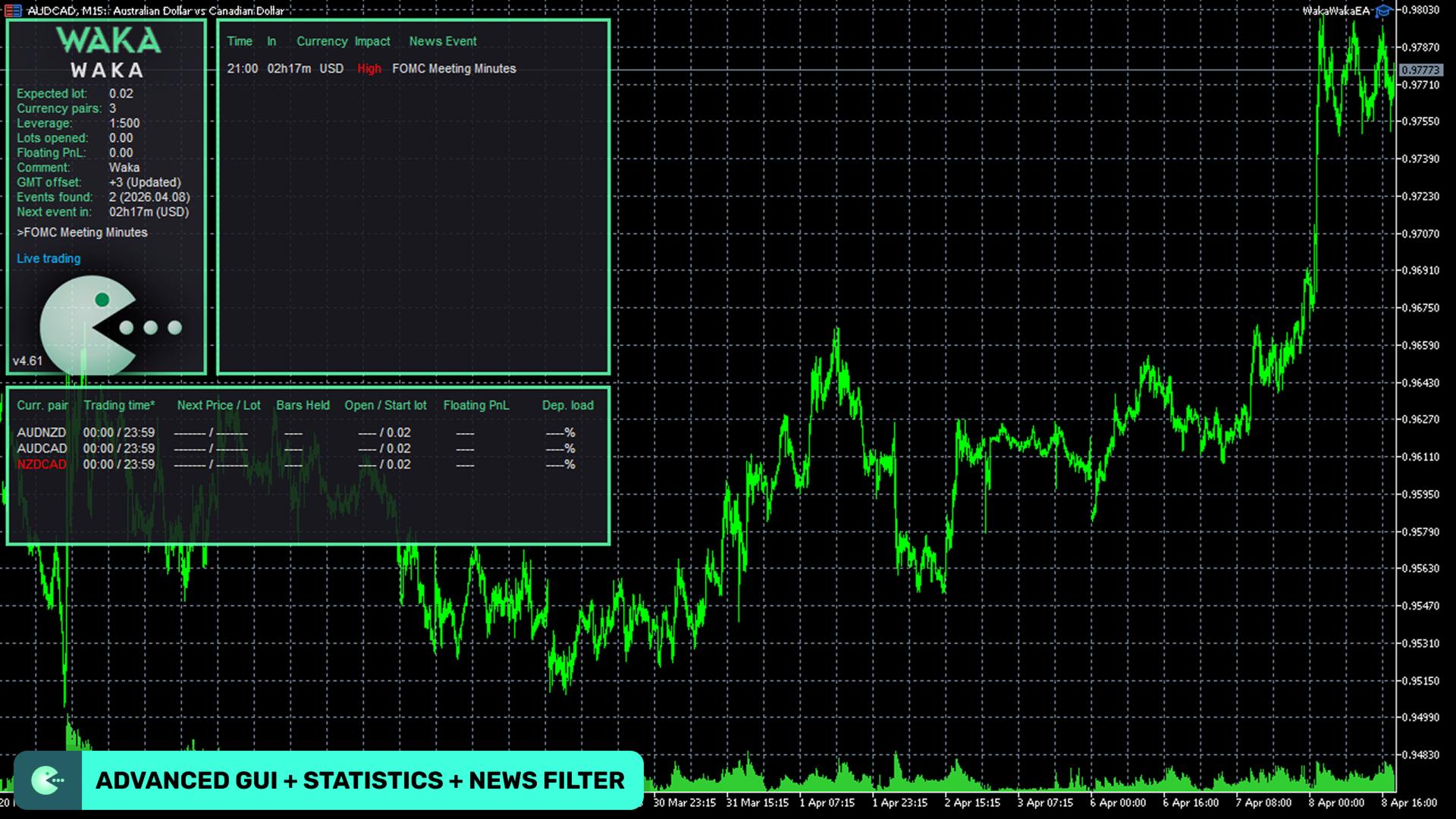Click the price scale label 0.94830
1456x819 pixels.
tap(1420, 755)
